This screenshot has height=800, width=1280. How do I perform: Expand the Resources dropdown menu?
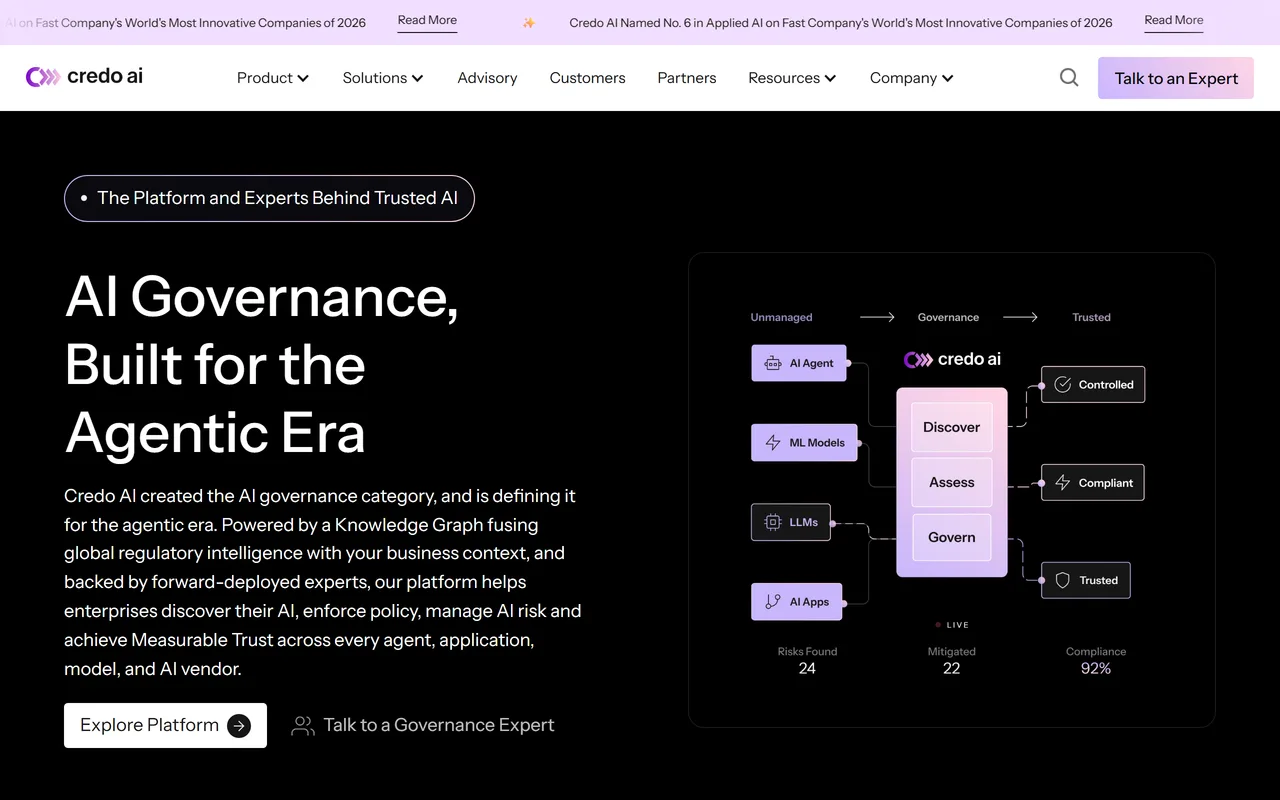click(x=793, y=78)
